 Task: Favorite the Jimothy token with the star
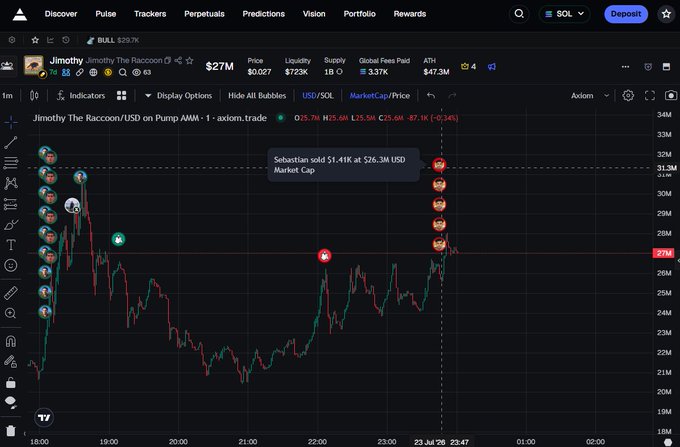coord(190,60)
